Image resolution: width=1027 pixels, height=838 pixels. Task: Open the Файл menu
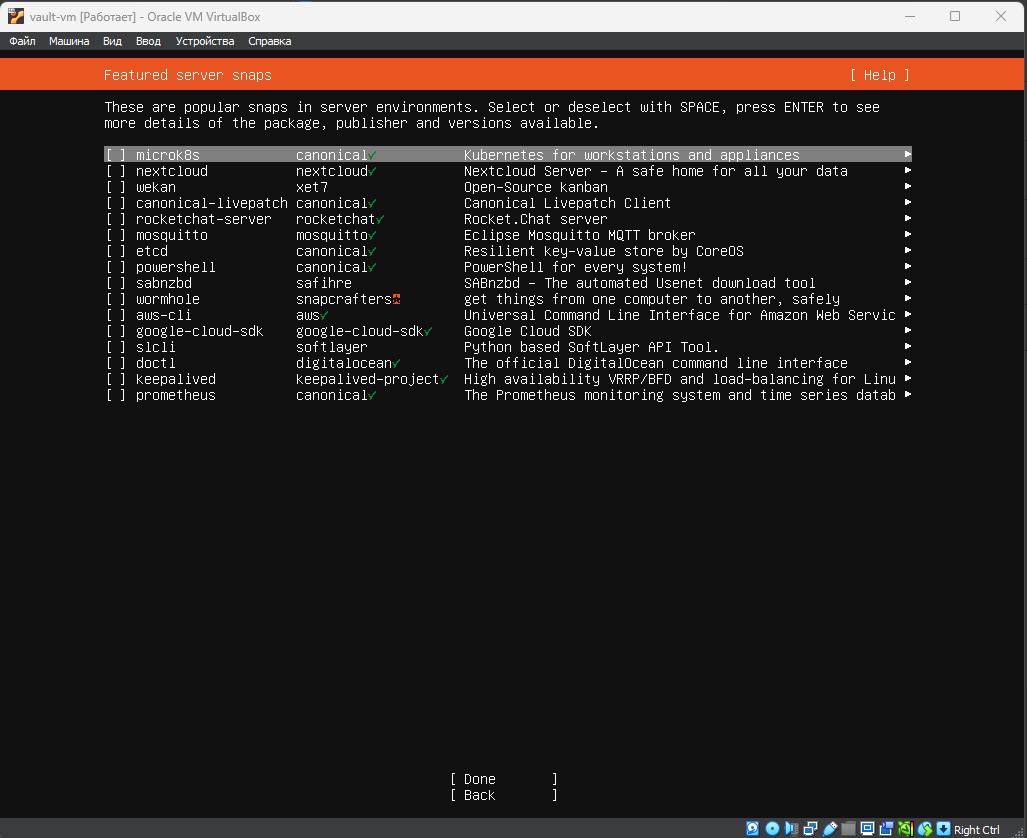point(22,41)
